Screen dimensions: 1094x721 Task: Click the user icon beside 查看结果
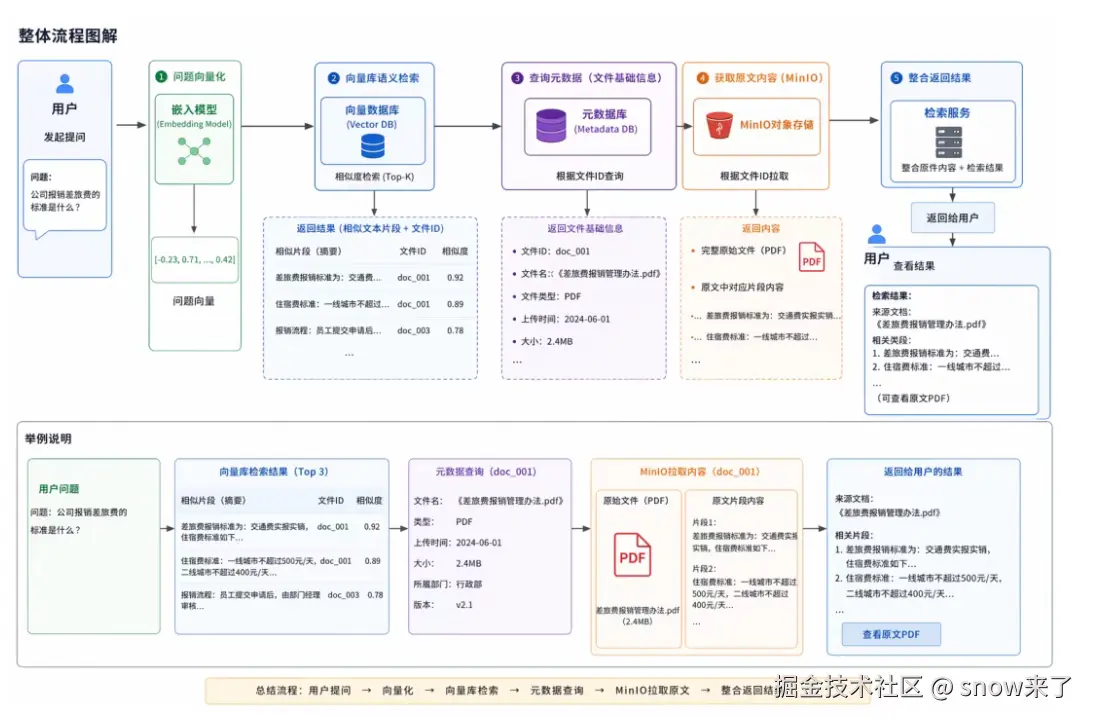[x=876, y=234]
